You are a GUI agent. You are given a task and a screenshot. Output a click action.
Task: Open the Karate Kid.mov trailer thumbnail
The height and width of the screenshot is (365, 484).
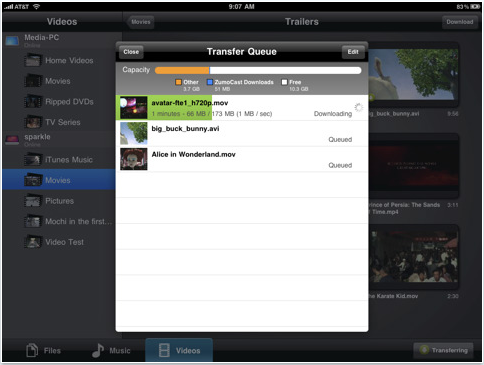[413, 257]
